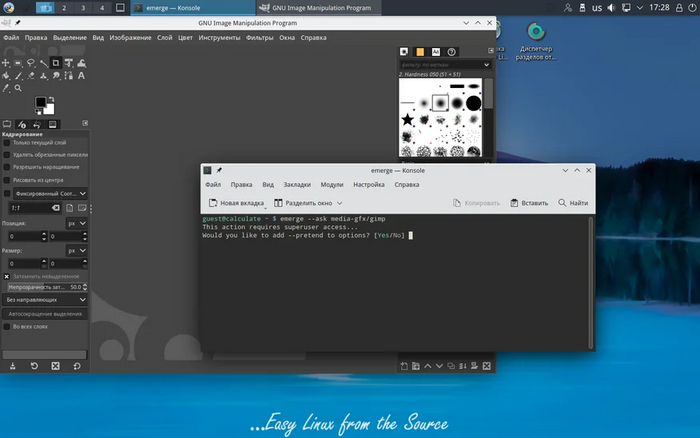Reset colors to default black and white
The height and width of the screenshot is (438, 700).
coord(38,112)
